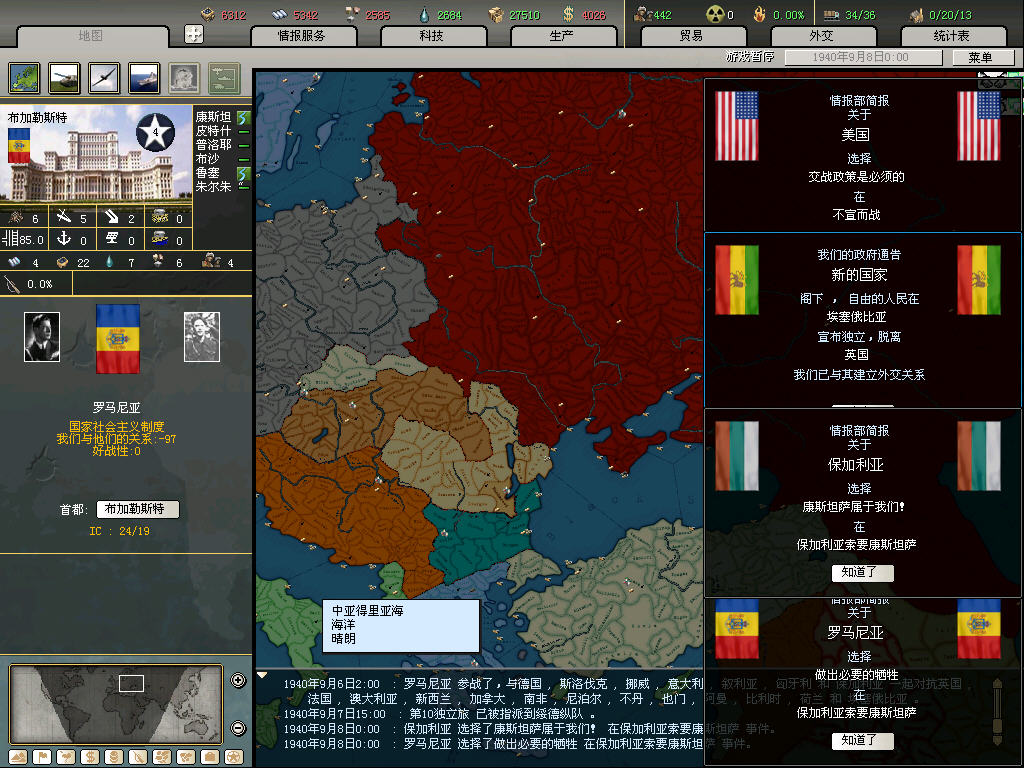Zoom in on the minimap
Viewport: 1024px width, 768px height.
[238, 680]
